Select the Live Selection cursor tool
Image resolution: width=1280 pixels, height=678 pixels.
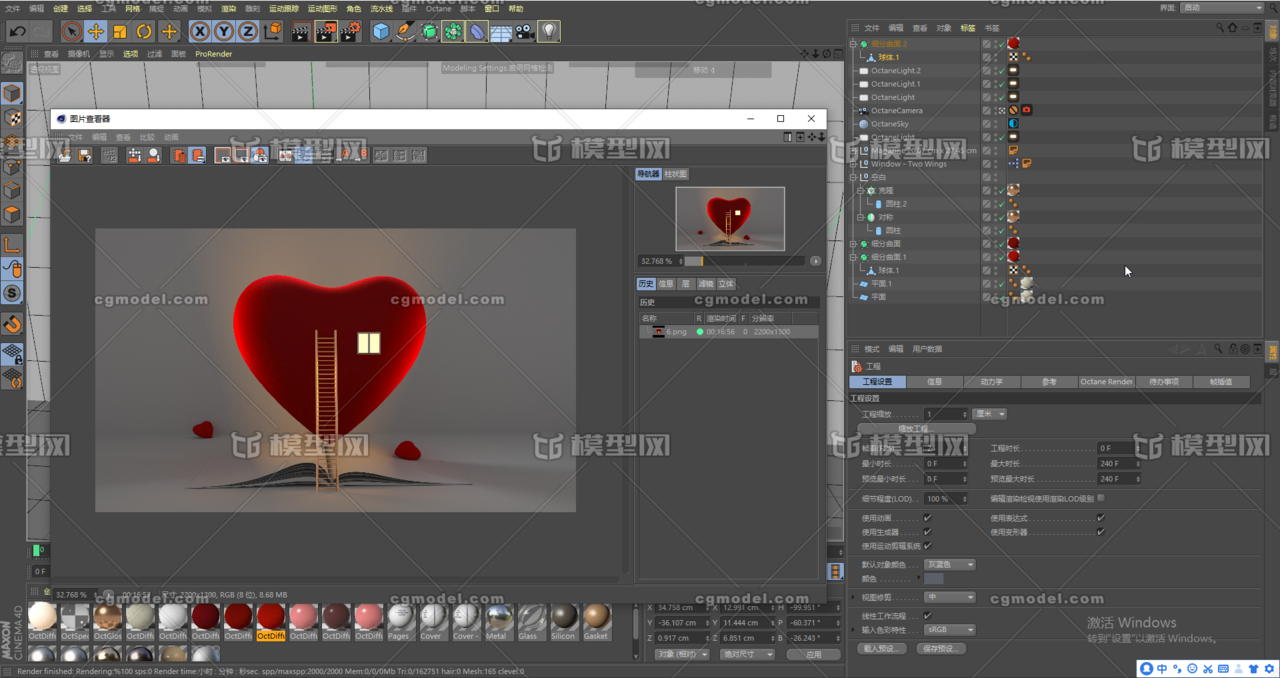pos(72,32)
